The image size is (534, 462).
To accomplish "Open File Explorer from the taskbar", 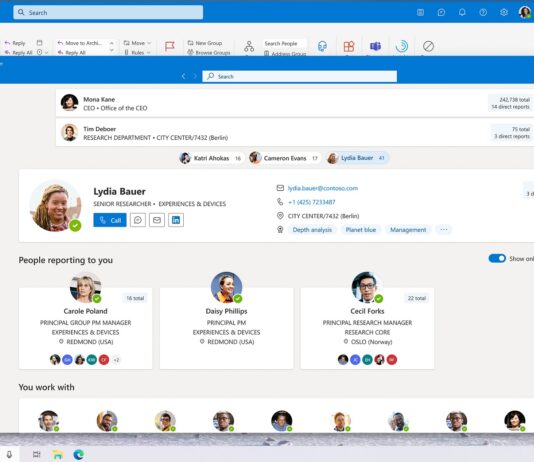I will (x=58, y=454).
